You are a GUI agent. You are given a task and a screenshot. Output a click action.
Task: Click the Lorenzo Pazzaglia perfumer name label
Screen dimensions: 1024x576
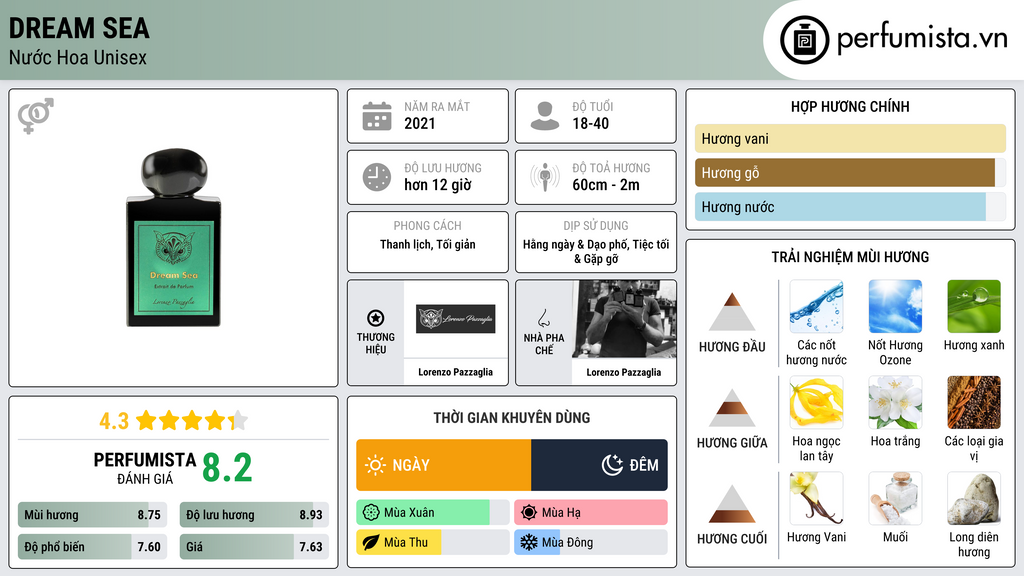point(624,372)
